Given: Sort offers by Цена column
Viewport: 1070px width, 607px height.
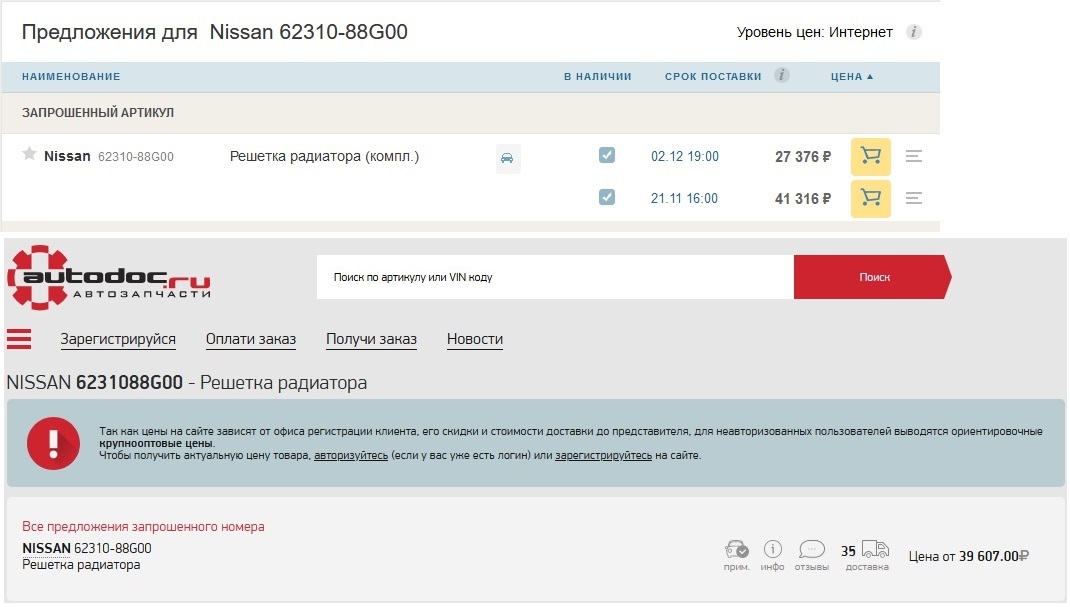Looking at the screenshot, I should (x=852, y=76).
